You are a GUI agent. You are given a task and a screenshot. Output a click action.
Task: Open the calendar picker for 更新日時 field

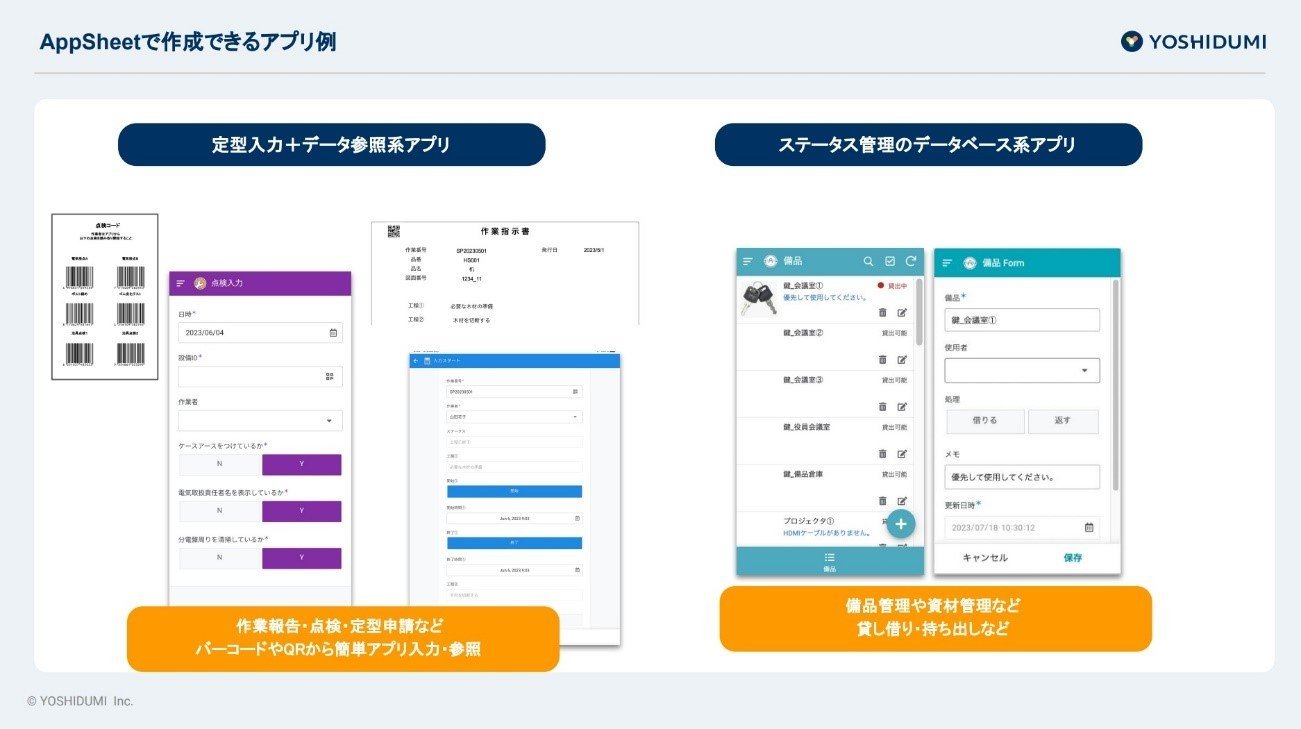[x=1089, y=527]
